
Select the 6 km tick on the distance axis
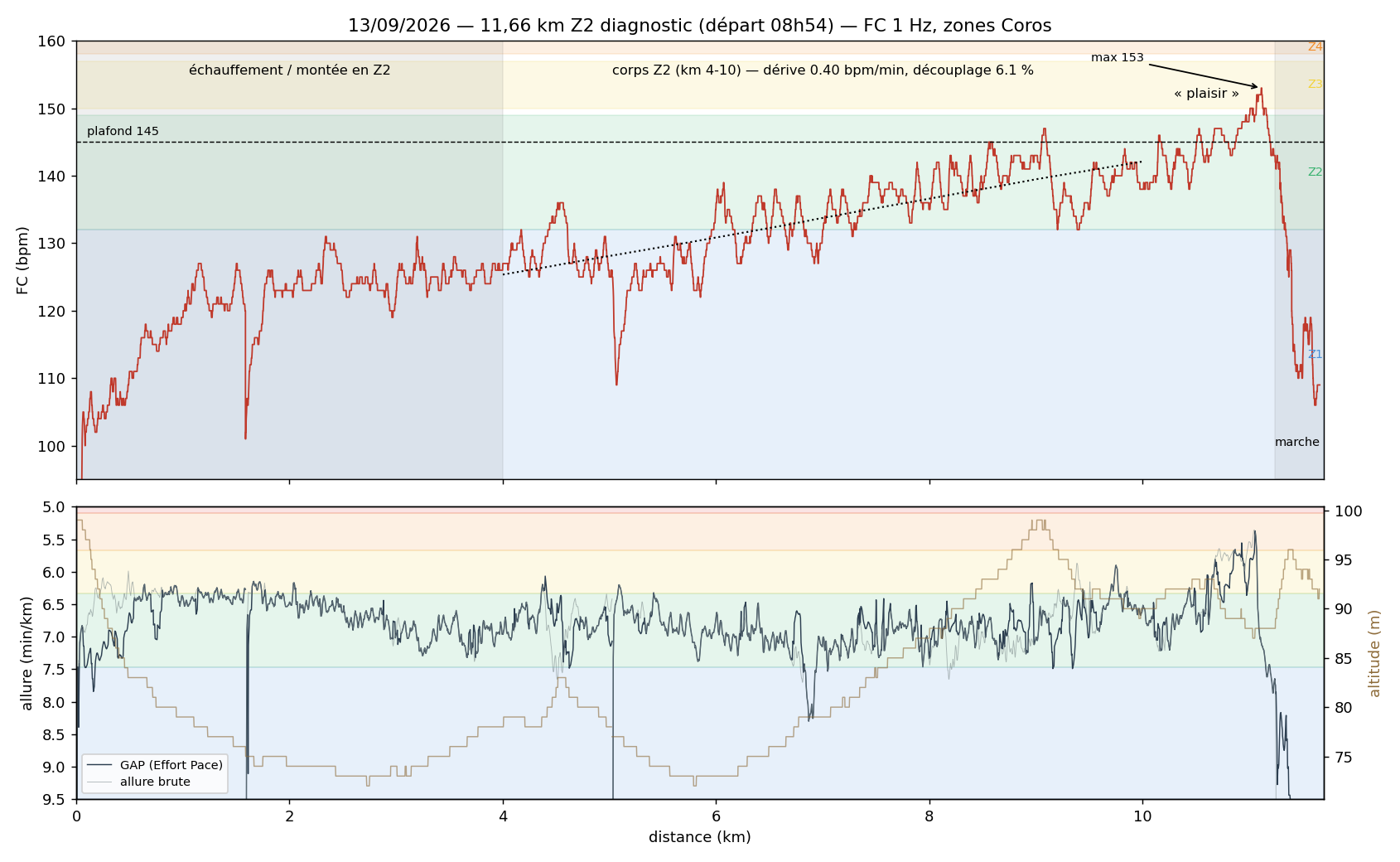pyautogui.click(x=716, y=817)
